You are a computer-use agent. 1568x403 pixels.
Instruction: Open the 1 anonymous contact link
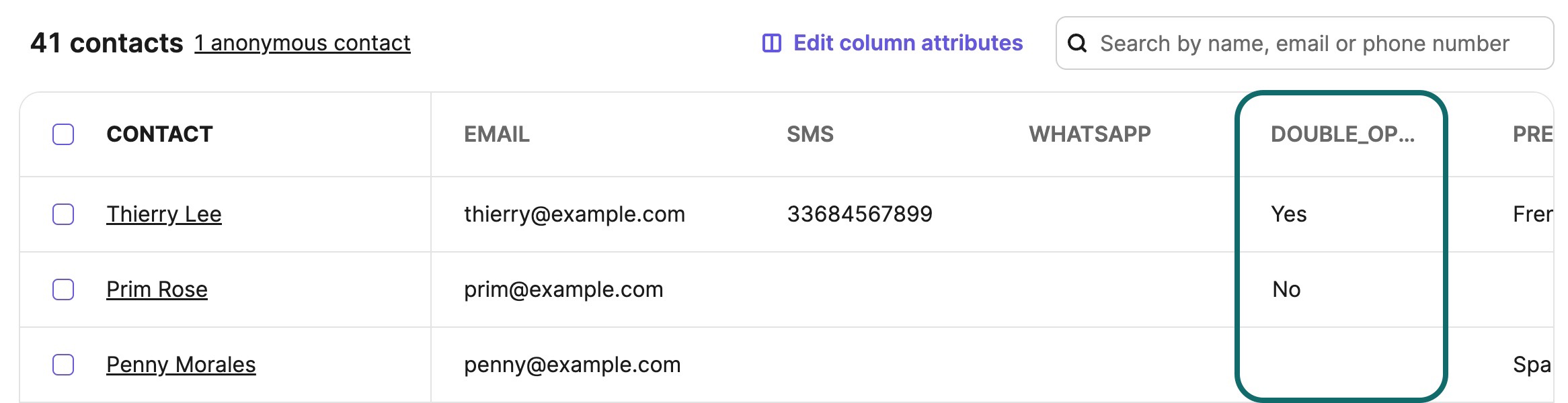[302, 43]
